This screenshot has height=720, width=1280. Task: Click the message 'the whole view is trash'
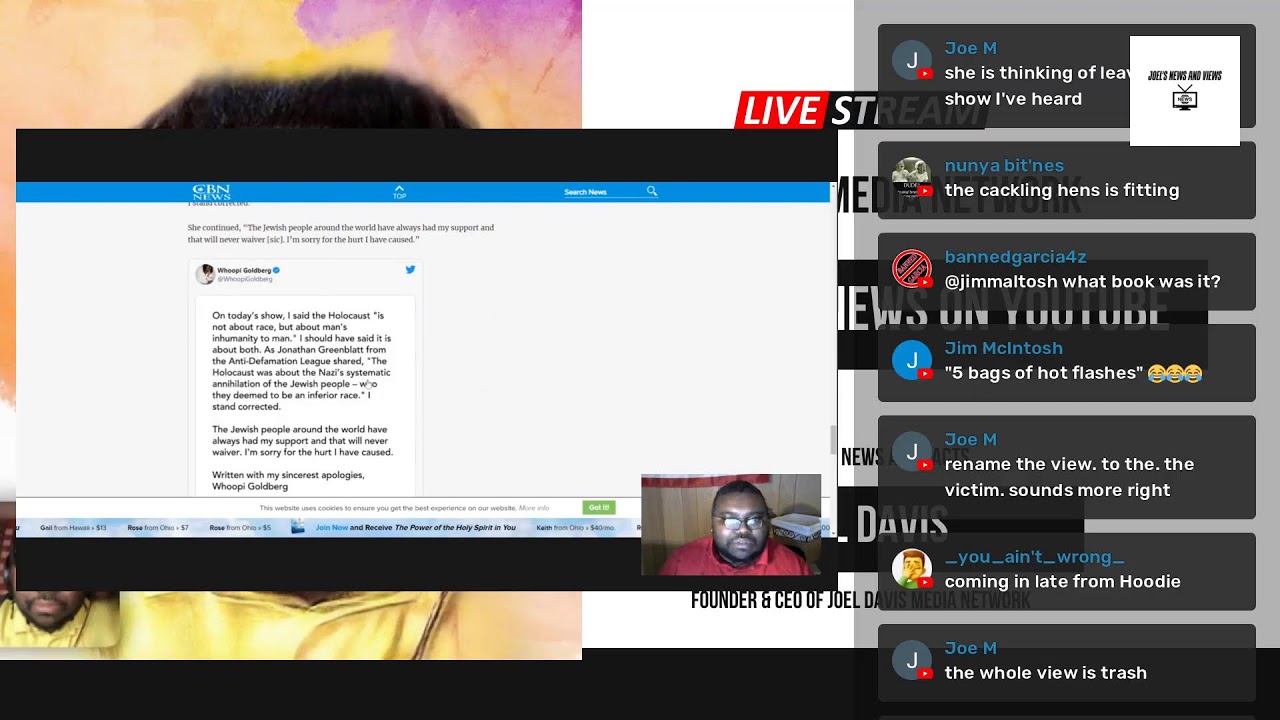[1045, 673]
